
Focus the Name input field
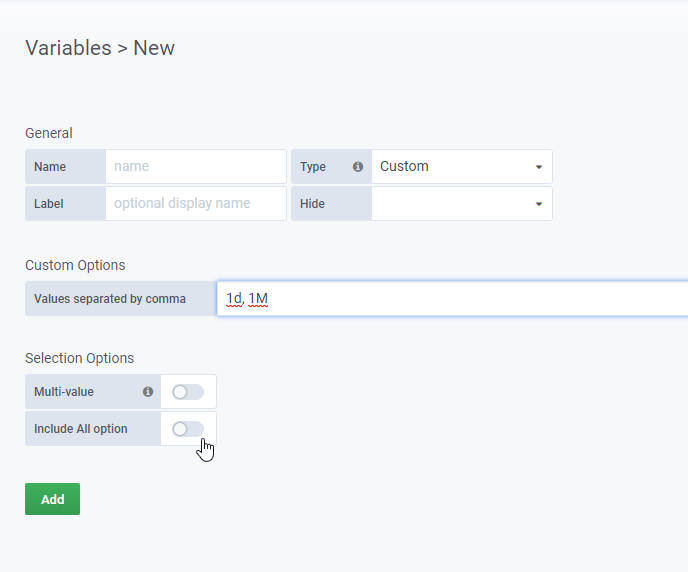pyautogui.click(x=196, y=167)
